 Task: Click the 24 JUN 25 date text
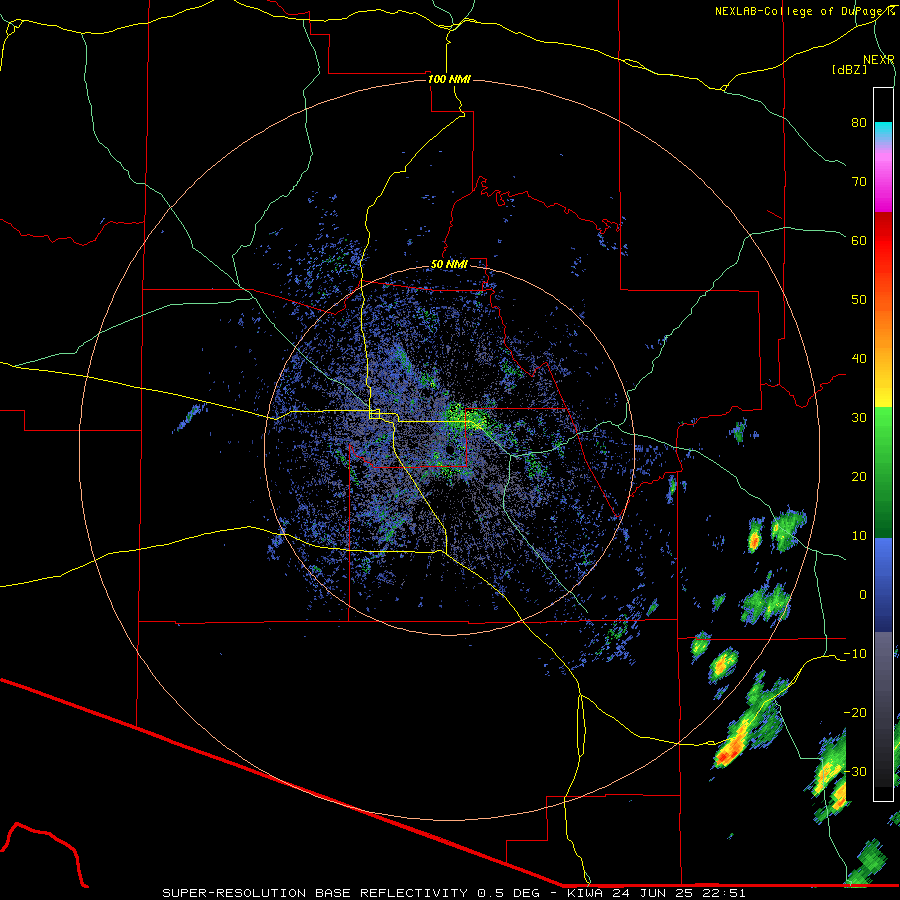(x=655, y=893)
